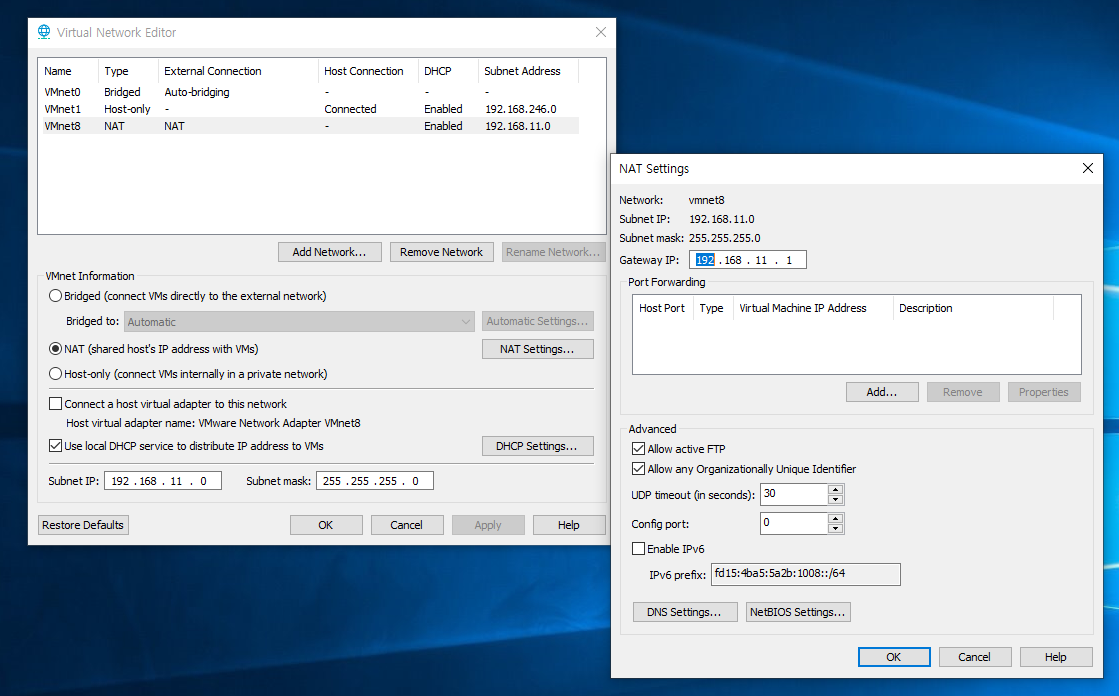Click the Subnet mask input field
This screenshot has height=696, width=1119.
click(375, 481)
